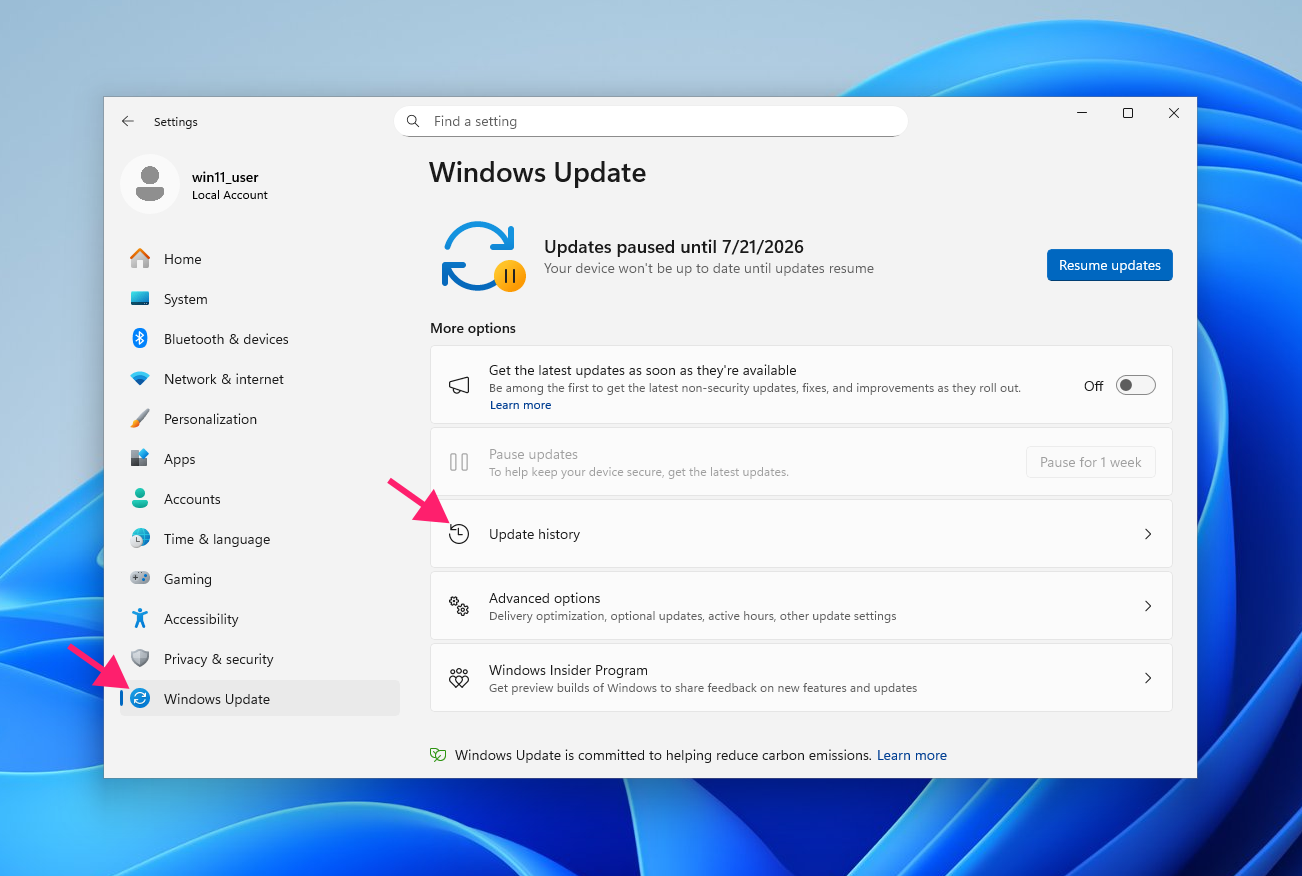Click the Windows Insider Program hearts icon
Image resolution: width=1302 pixels, height=876 pixels.
pos(459,678)
